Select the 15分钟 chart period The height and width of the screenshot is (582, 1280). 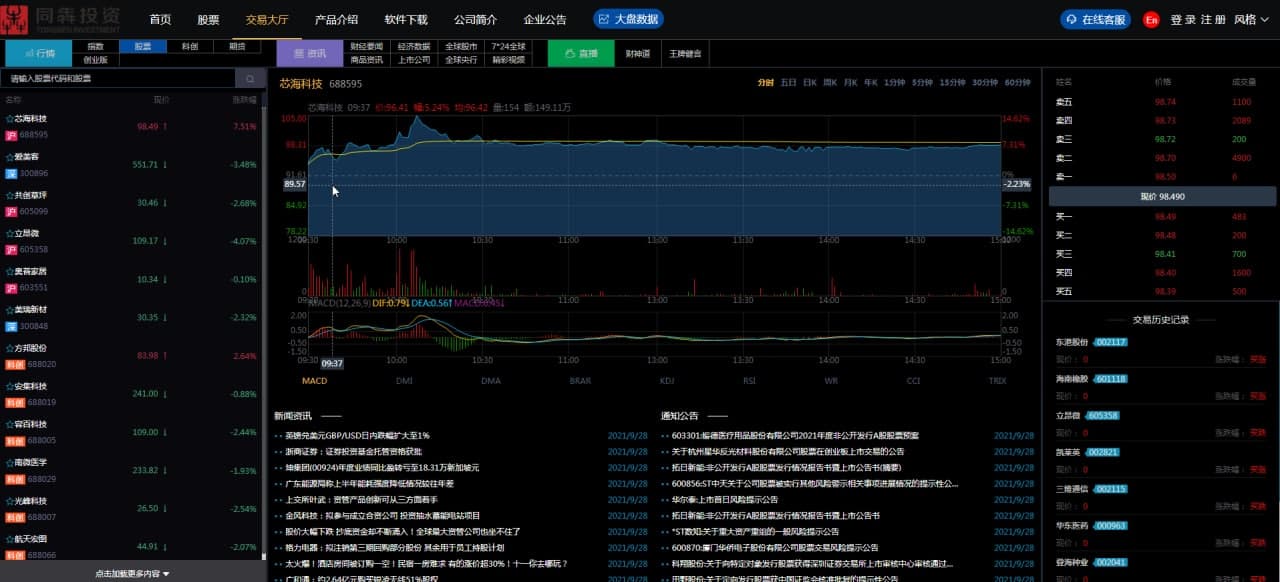[952, 82]
